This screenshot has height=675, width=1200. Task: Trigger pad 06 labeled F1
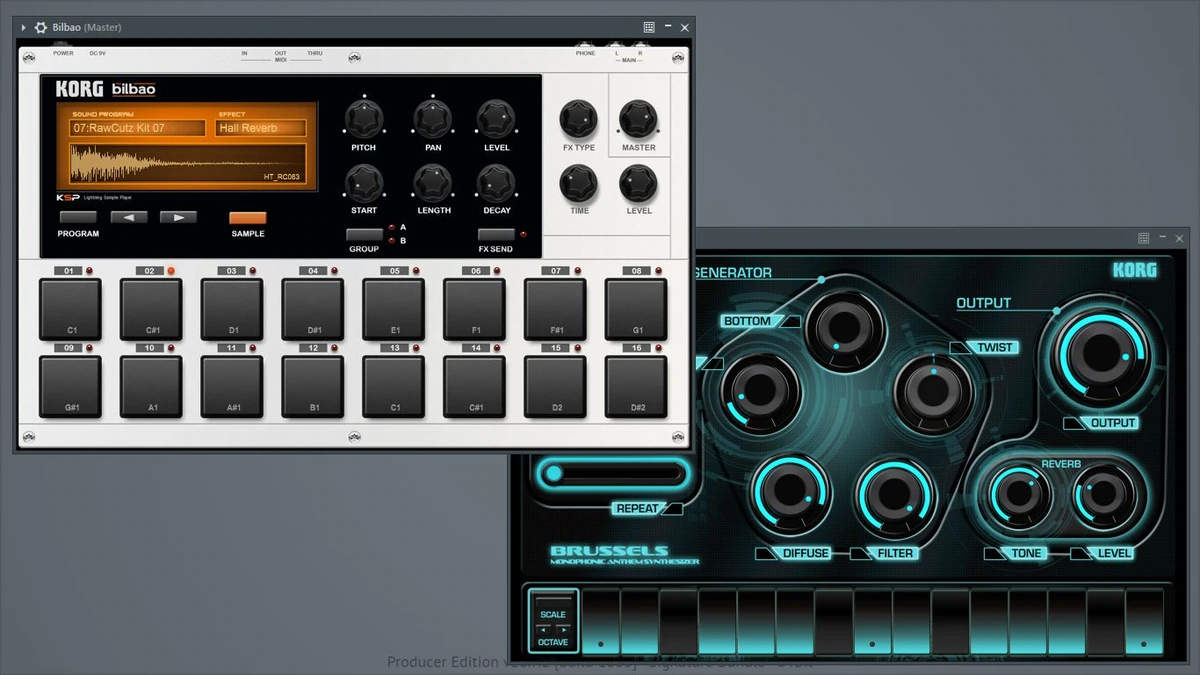(x=475, y=309)
